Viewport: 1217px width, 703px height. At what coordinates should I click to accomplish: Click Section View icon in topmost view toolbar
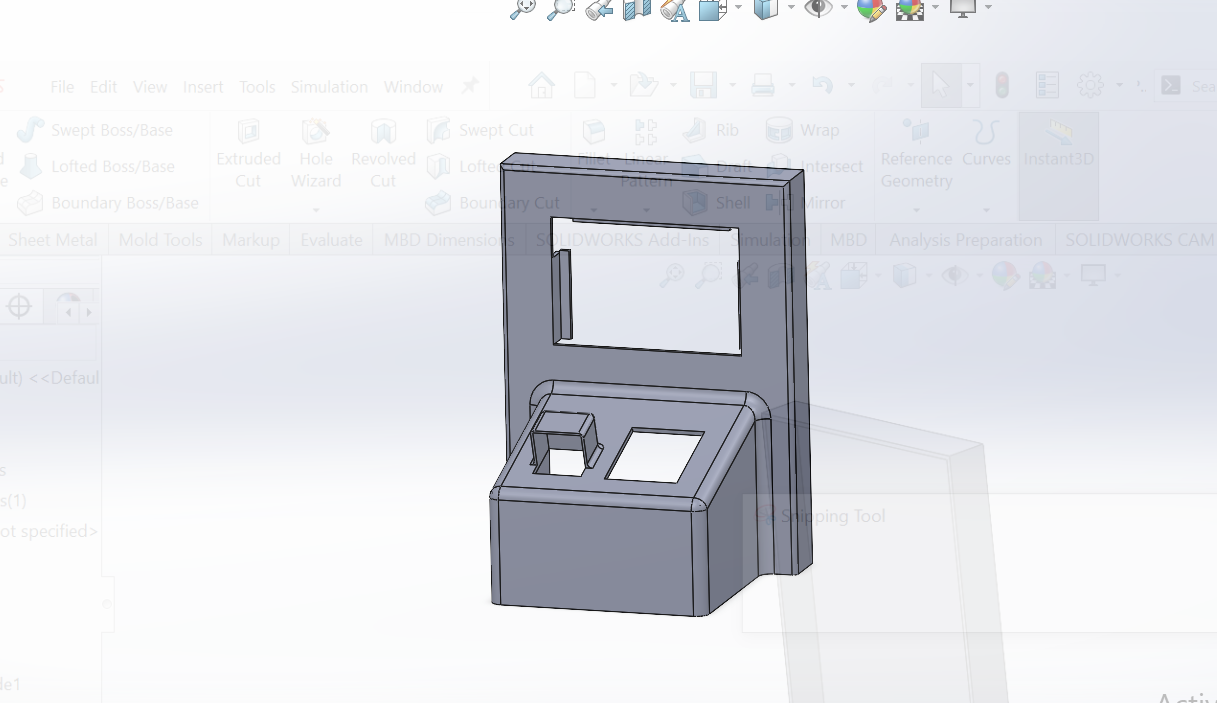point(636,9)
